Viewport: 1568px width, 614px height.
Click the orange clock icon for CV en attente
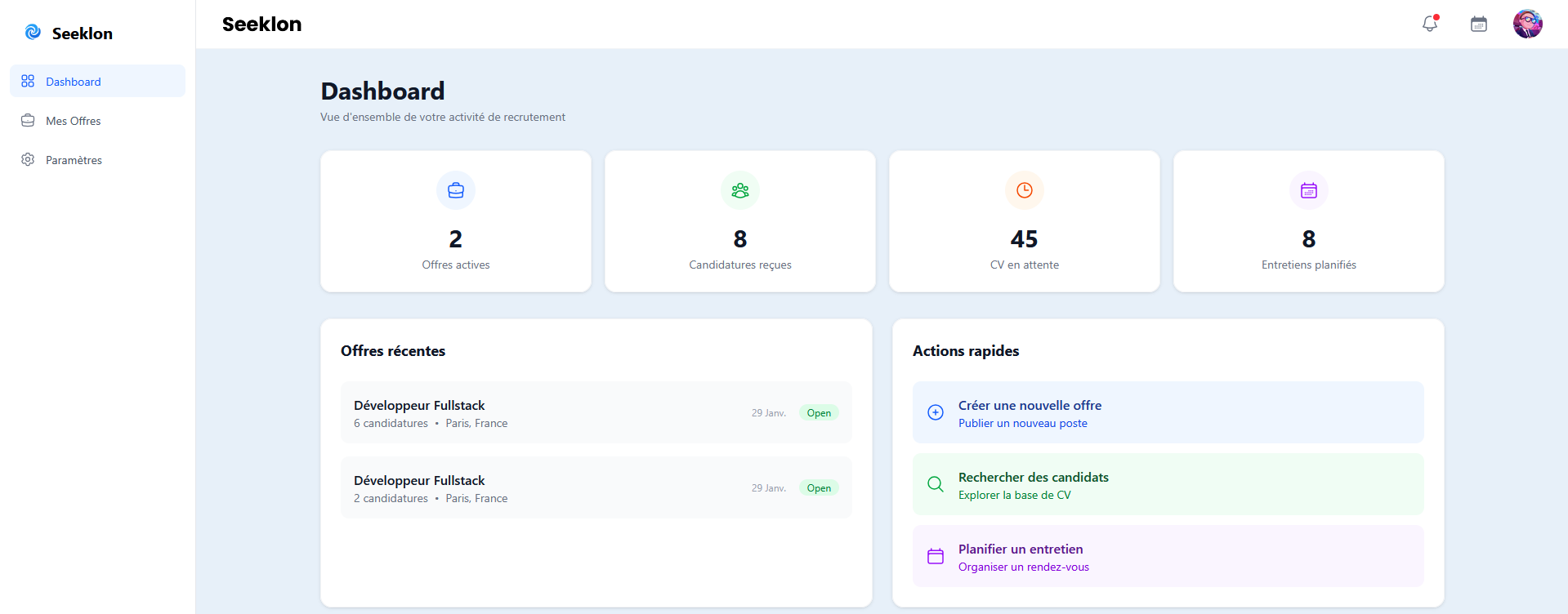(x=1024, y=190)
